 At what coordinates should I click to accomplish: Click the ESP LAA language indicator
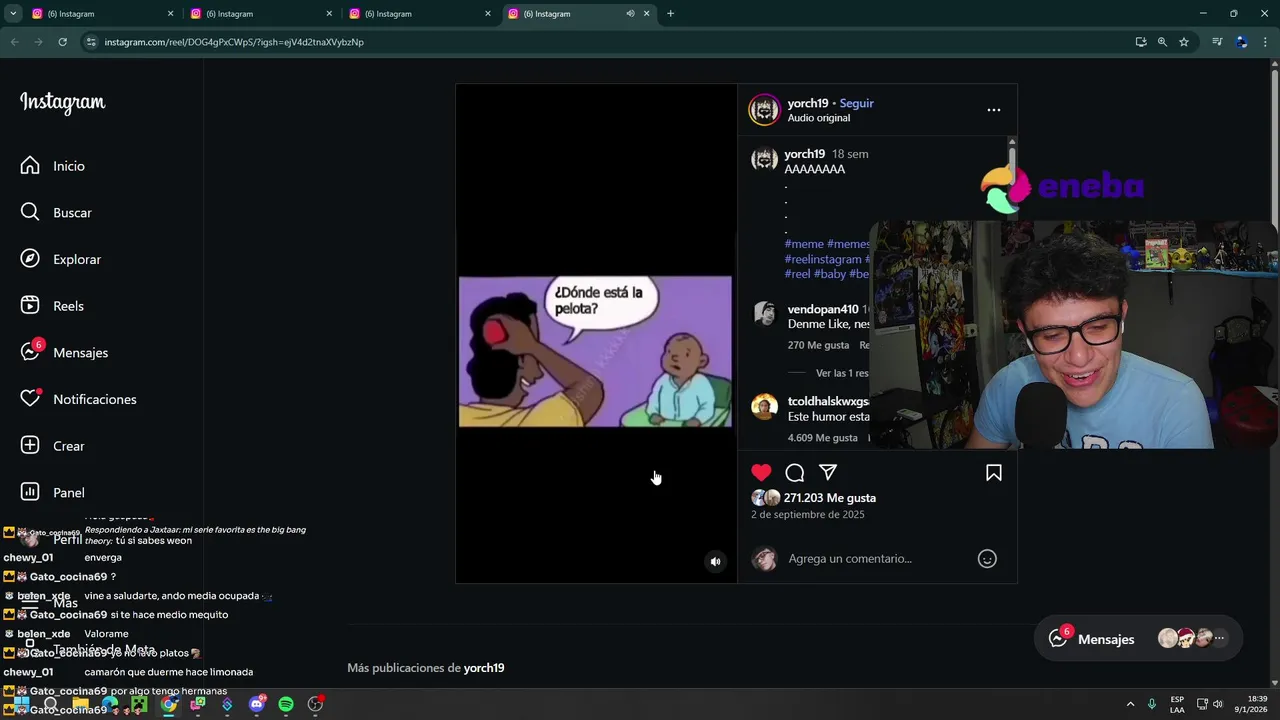tap(1177, 704)
